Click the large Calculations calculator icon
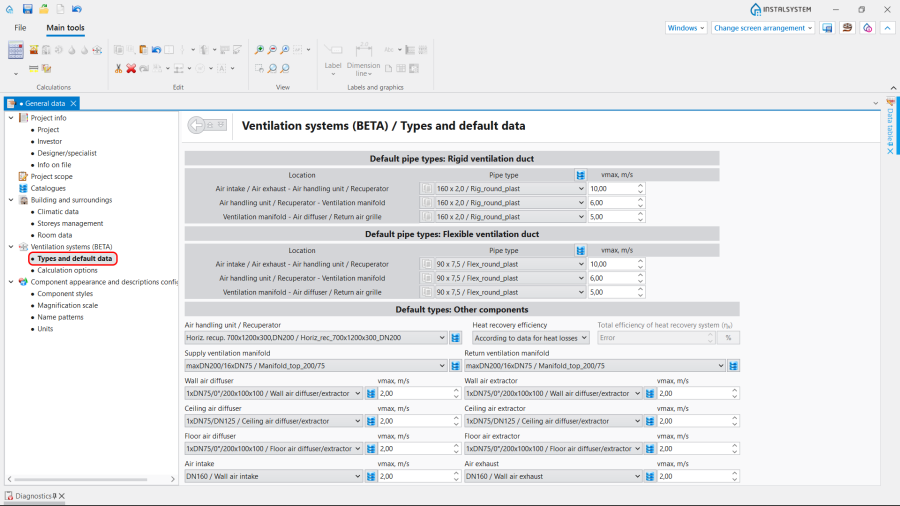This screenshot has height=506, width=900. [x=15, y=50]
